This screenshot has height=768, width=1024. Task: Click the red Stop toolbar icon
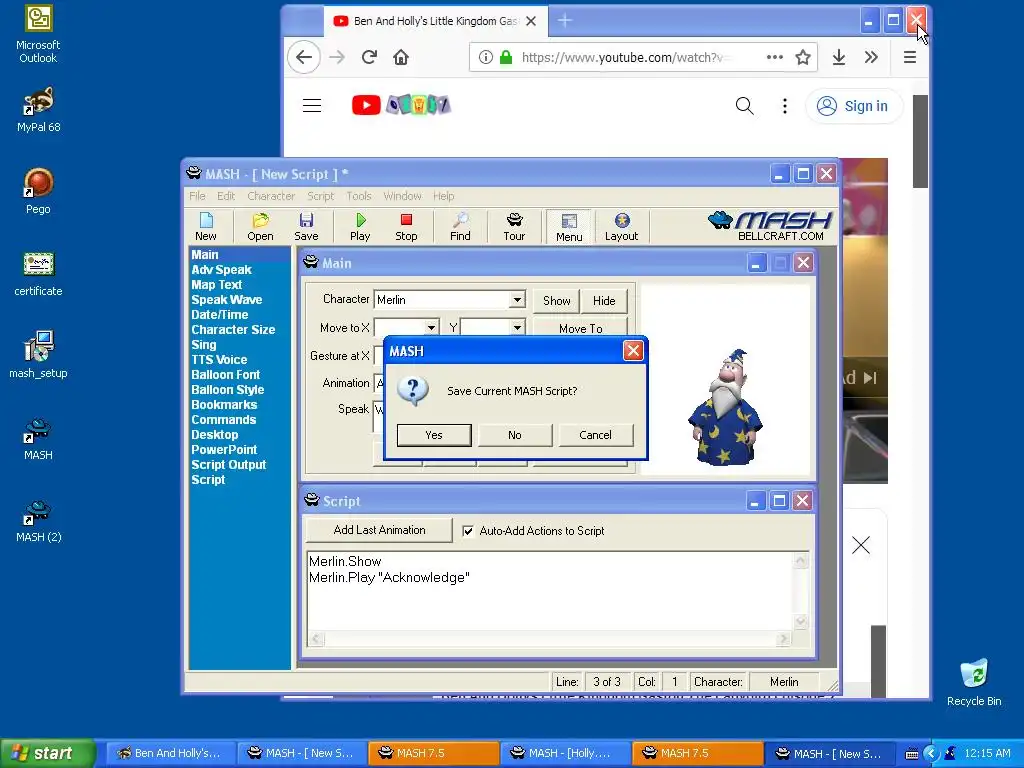coord(406,227)
